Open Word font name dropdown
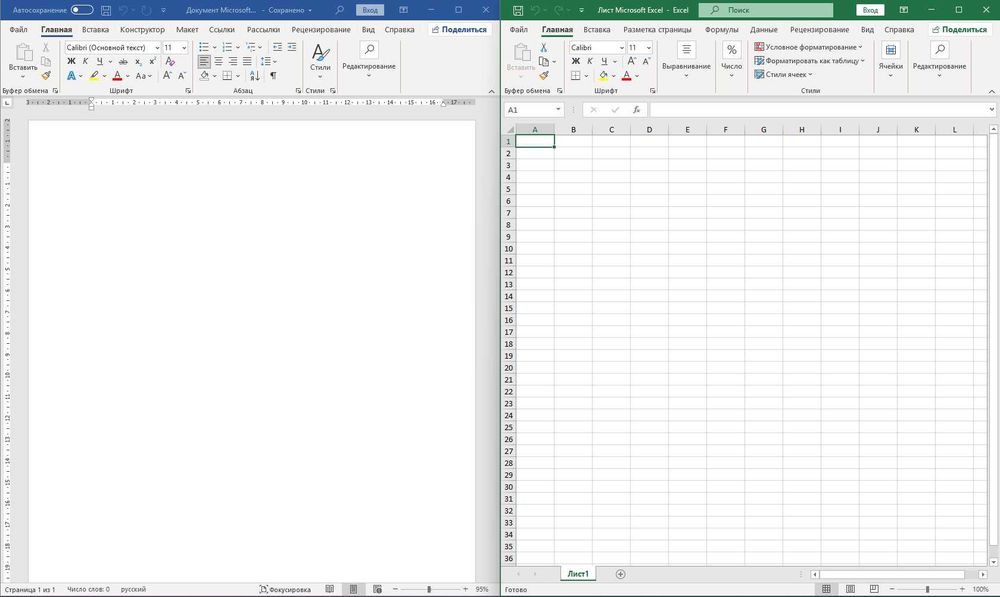The width and height of the screenshot is (1000, 597). click(157, 48)
